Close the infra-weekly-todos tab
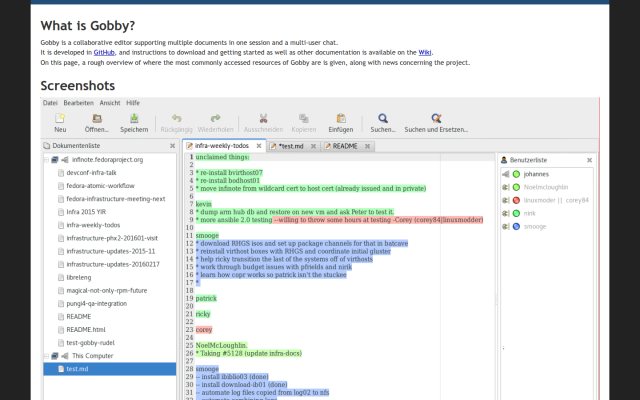The image size is (640, 400). coord(259,146)
